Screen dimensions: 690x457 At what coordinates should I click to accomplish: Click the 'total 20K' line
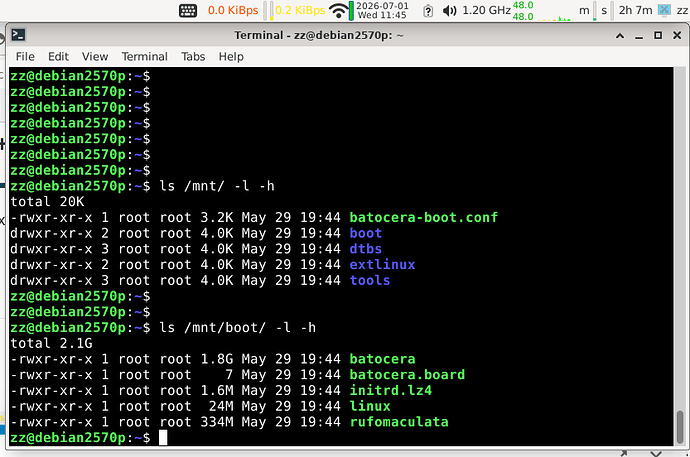(47, 202)
